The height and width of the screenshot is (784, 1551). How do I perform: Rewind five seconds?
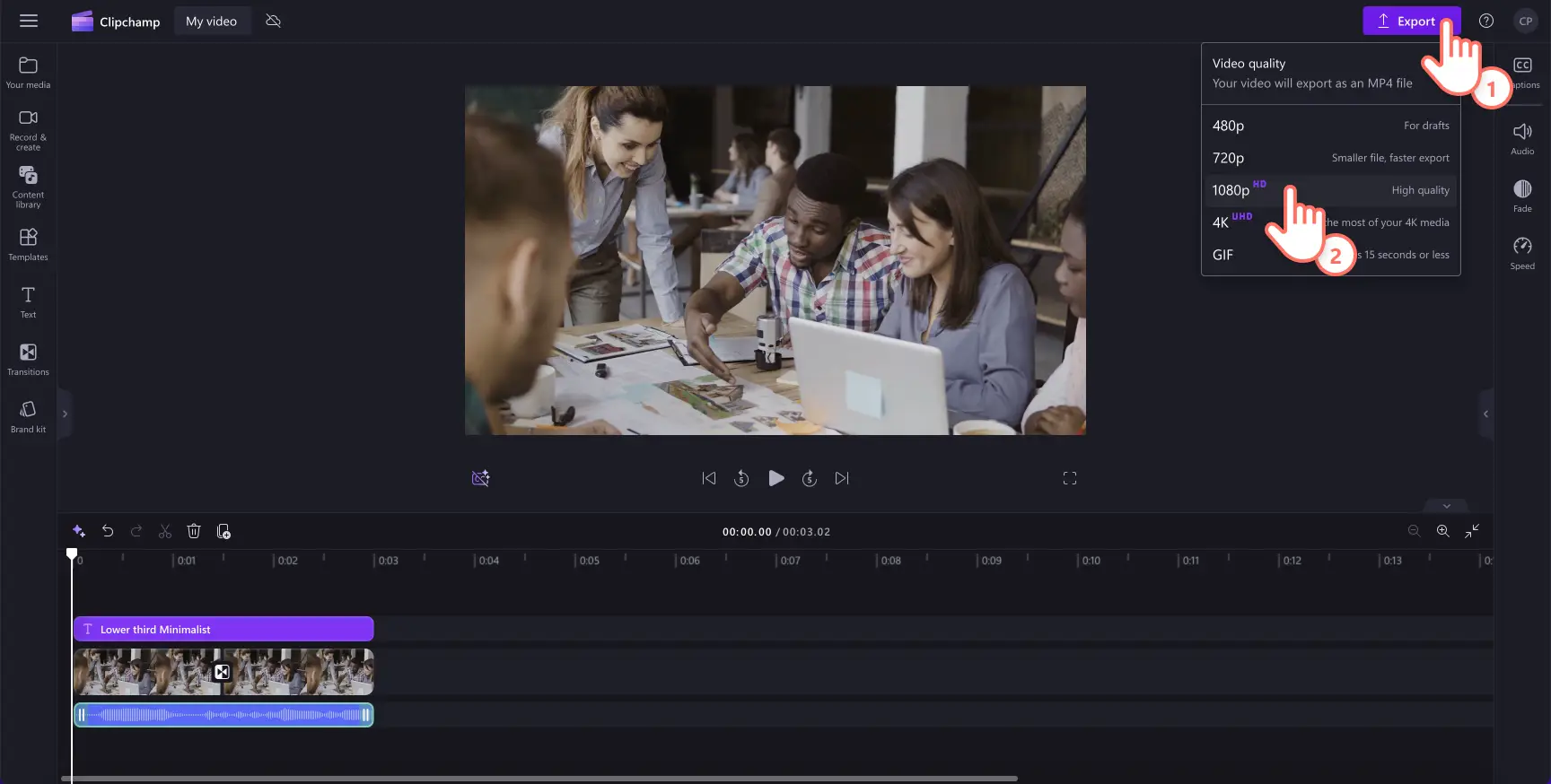click(x=741, y=478)
